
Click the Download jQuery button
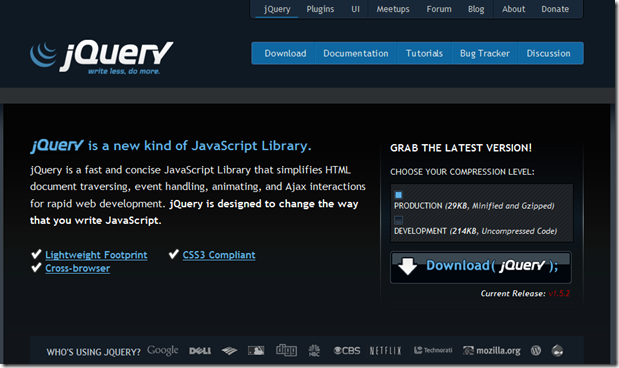pos(481,267)
